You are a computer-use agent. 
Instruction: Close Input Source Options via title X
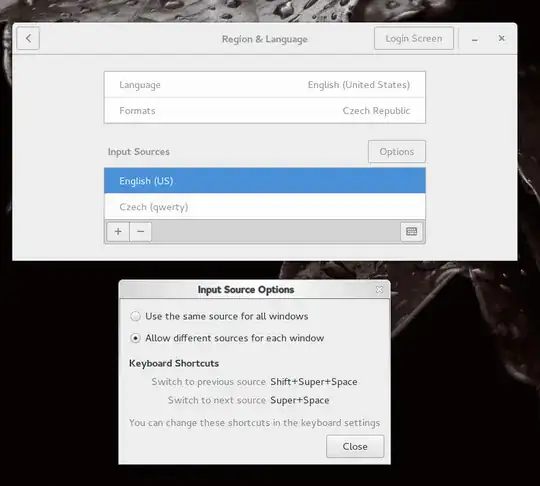point(379,289)
